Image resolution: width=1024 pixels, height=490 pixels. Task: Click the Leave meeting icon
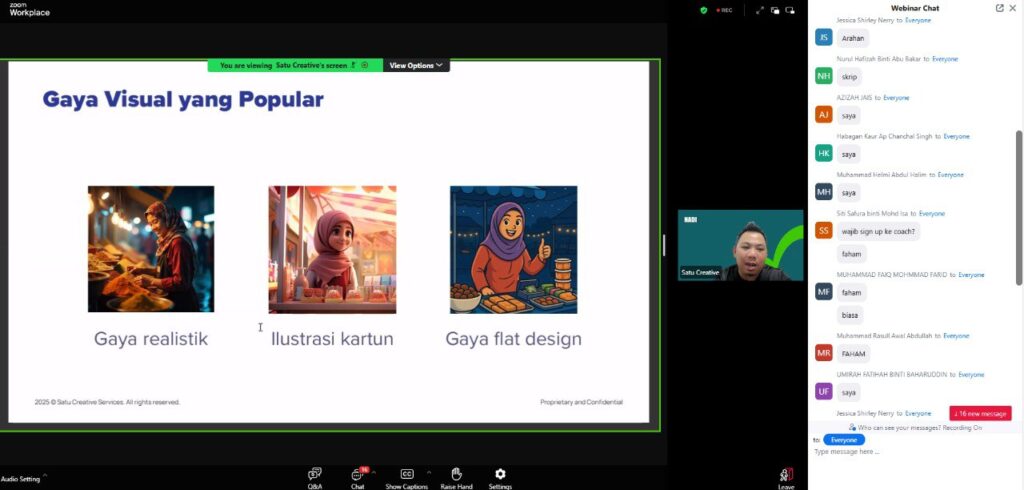point(786,475)
